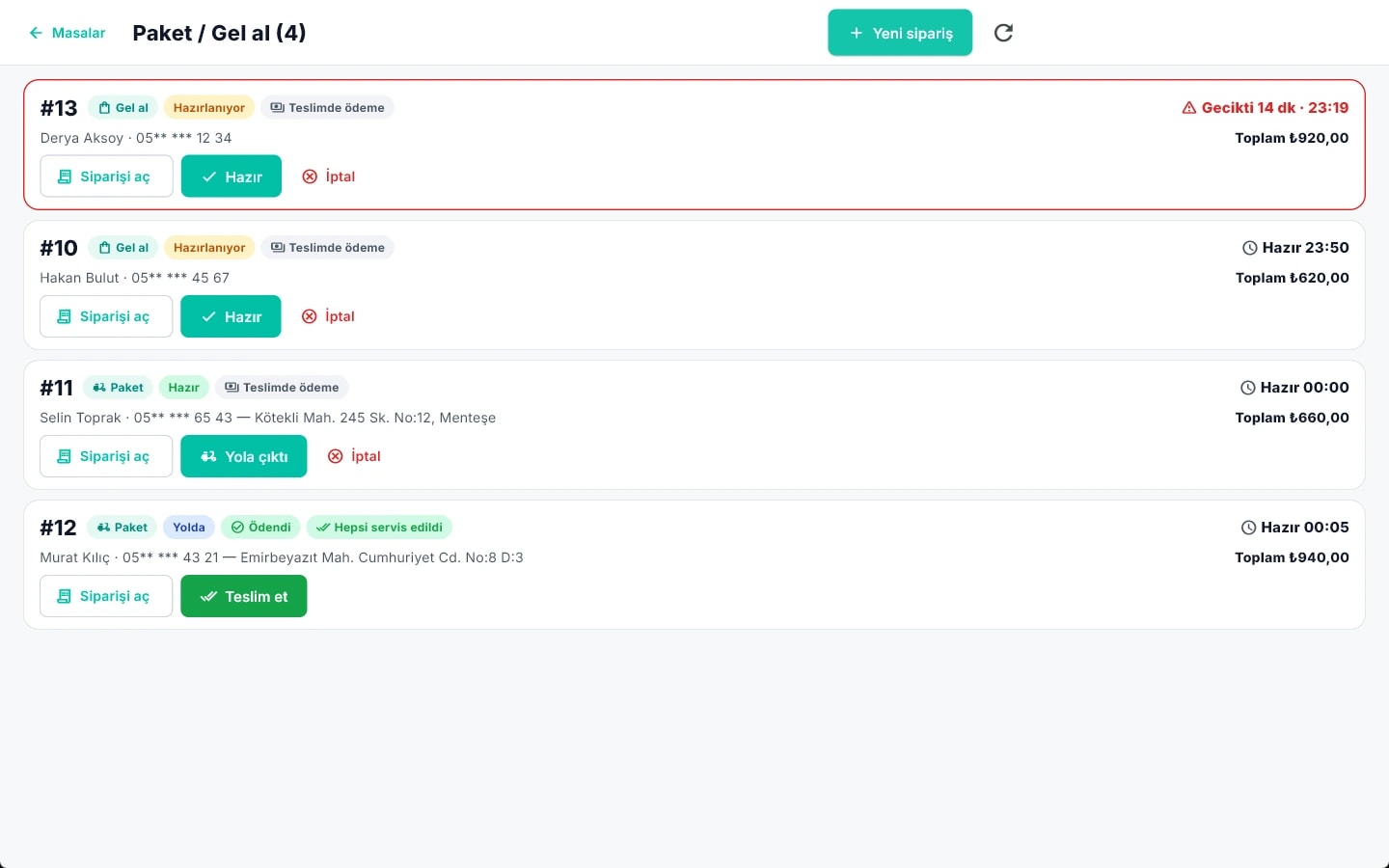The width and height of the screenshot is (1389, 868).
Task: Open order #10 with Siparişi aç
Action: 106,316
